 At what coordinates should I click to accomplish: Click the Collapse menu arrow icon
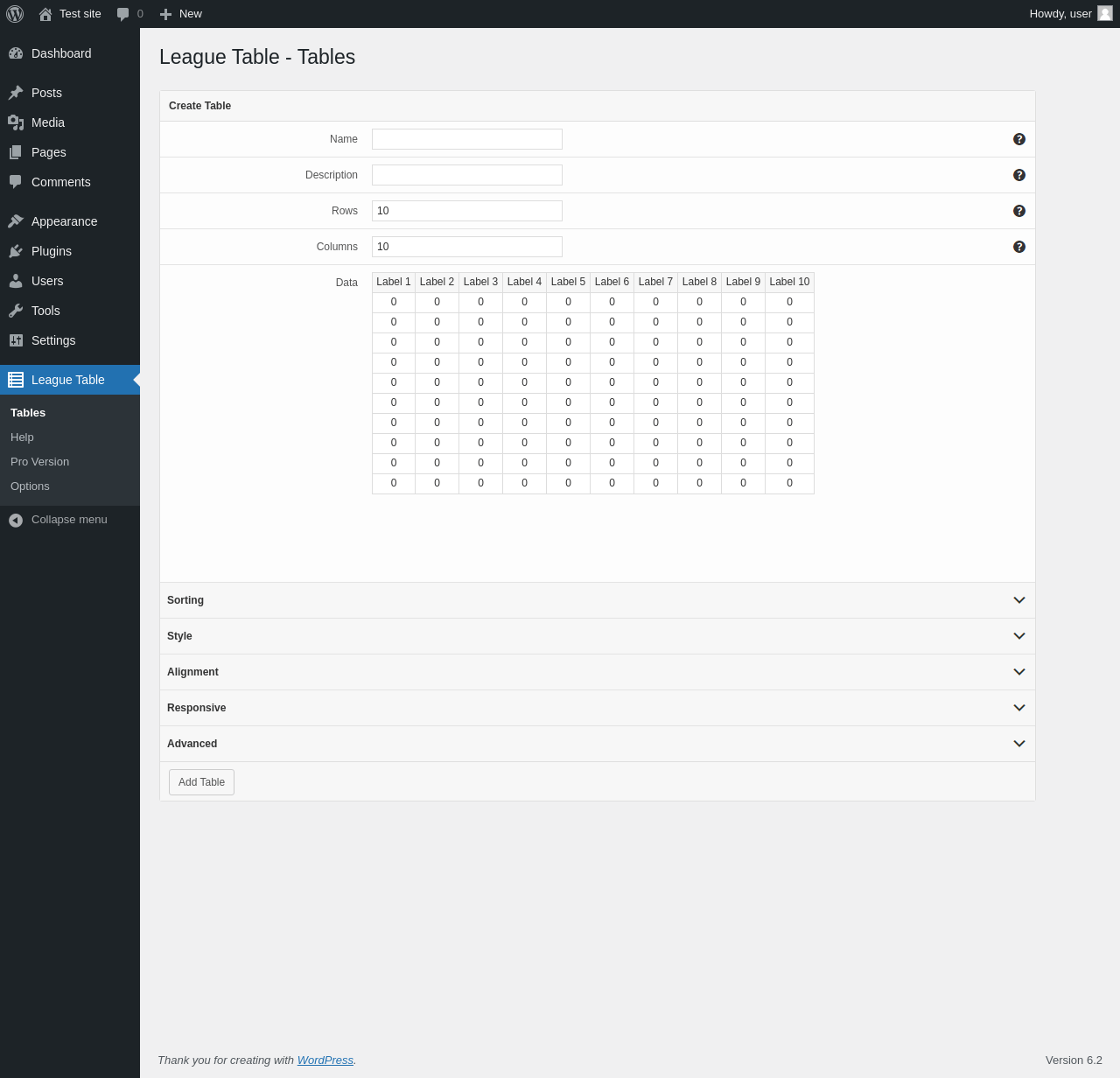pos(16,521)
